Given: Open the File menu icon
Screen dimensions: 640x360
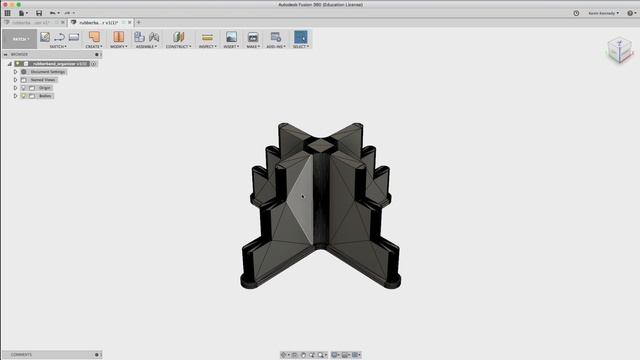Looking at the screenshot, I should click(x=21, y=13).
